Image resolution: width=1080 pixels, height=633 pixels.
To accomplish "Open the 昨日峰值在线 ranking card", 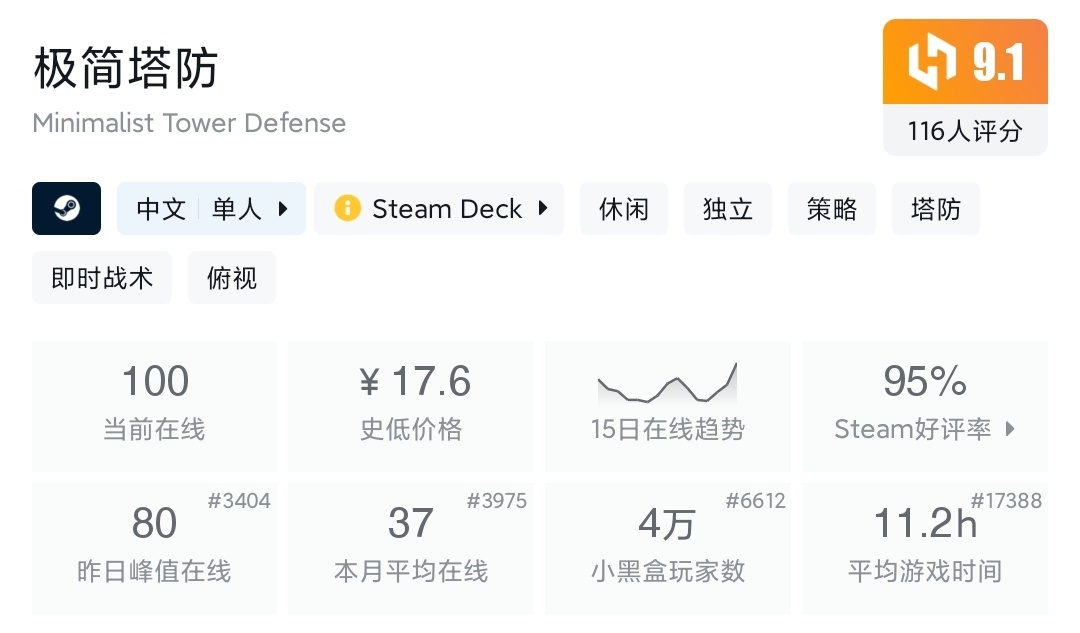I will 154,548.
